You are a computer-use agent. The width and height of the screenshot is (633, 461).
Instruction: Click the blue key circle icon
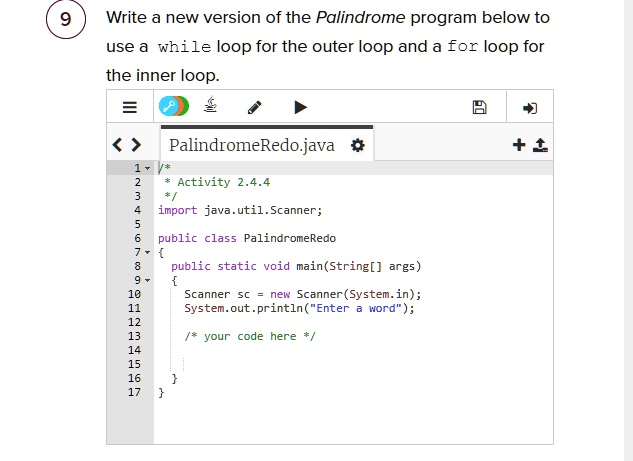pyautogui.click(x=167, y=107)
